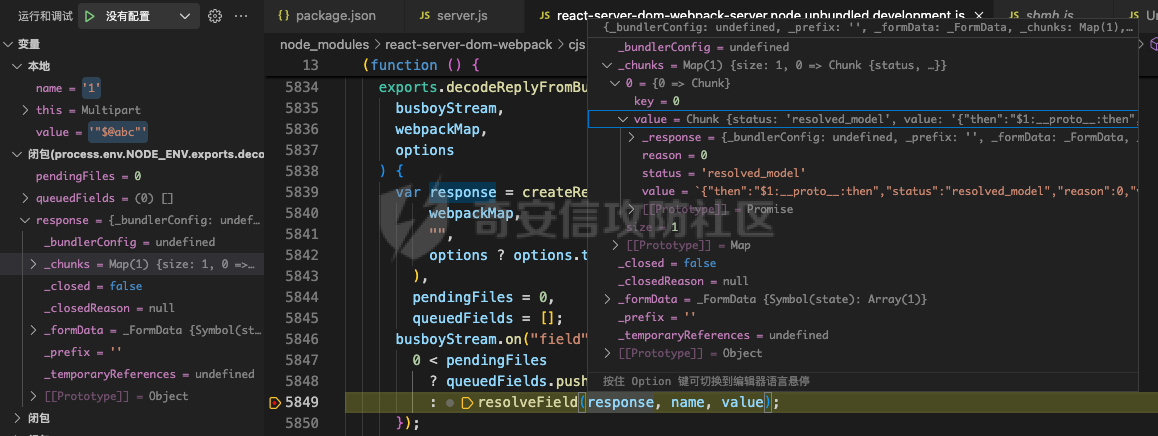1158x436 pixels.
Task: Click the JS file icon on server.js tab
Action: [425, 16]
